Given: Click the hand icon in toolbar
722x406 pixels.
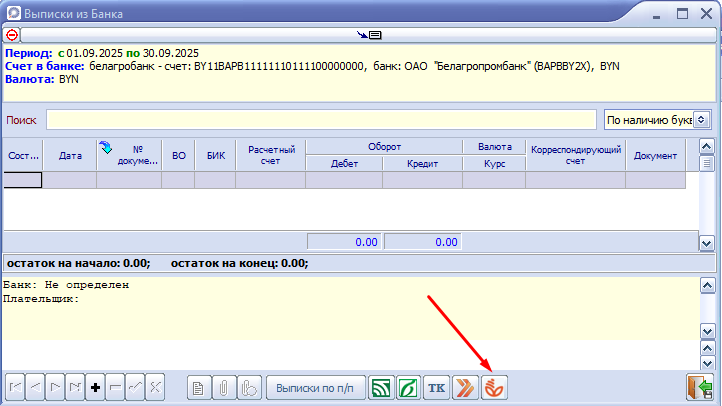Looking at the screenshot, I should (x=251, y=387).
